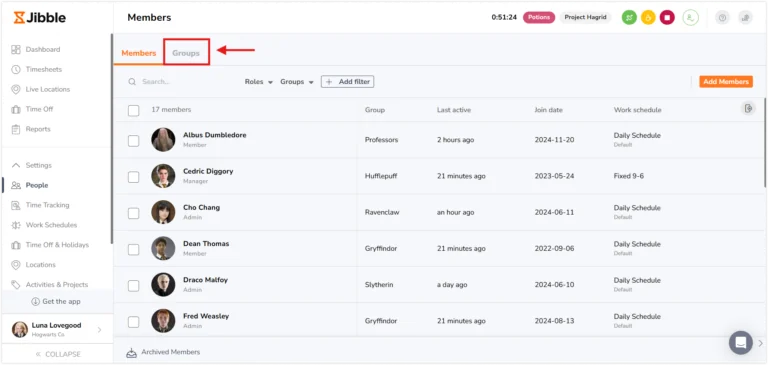Click the Work schedule column header
This screenshot has width=768, height=365.
coord(637,110)
